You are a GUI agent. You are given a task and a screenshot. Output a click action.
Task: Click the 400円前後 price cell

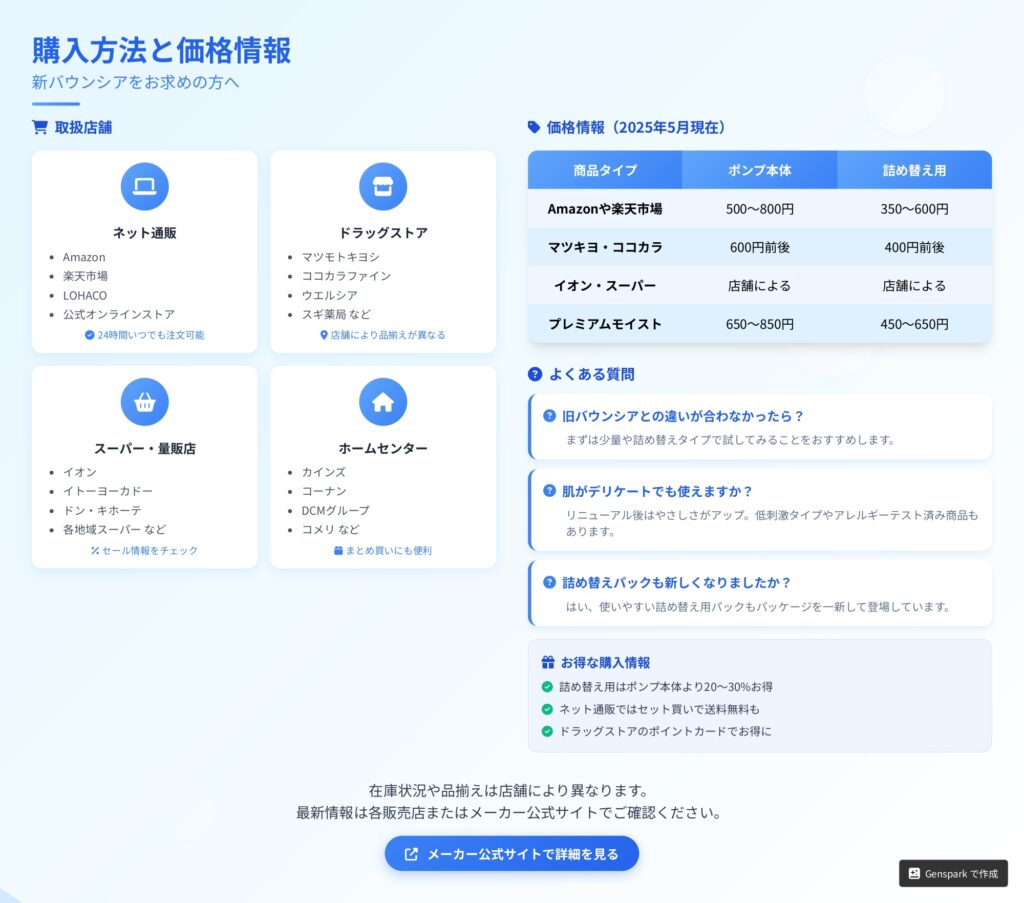tap(914, 247)
